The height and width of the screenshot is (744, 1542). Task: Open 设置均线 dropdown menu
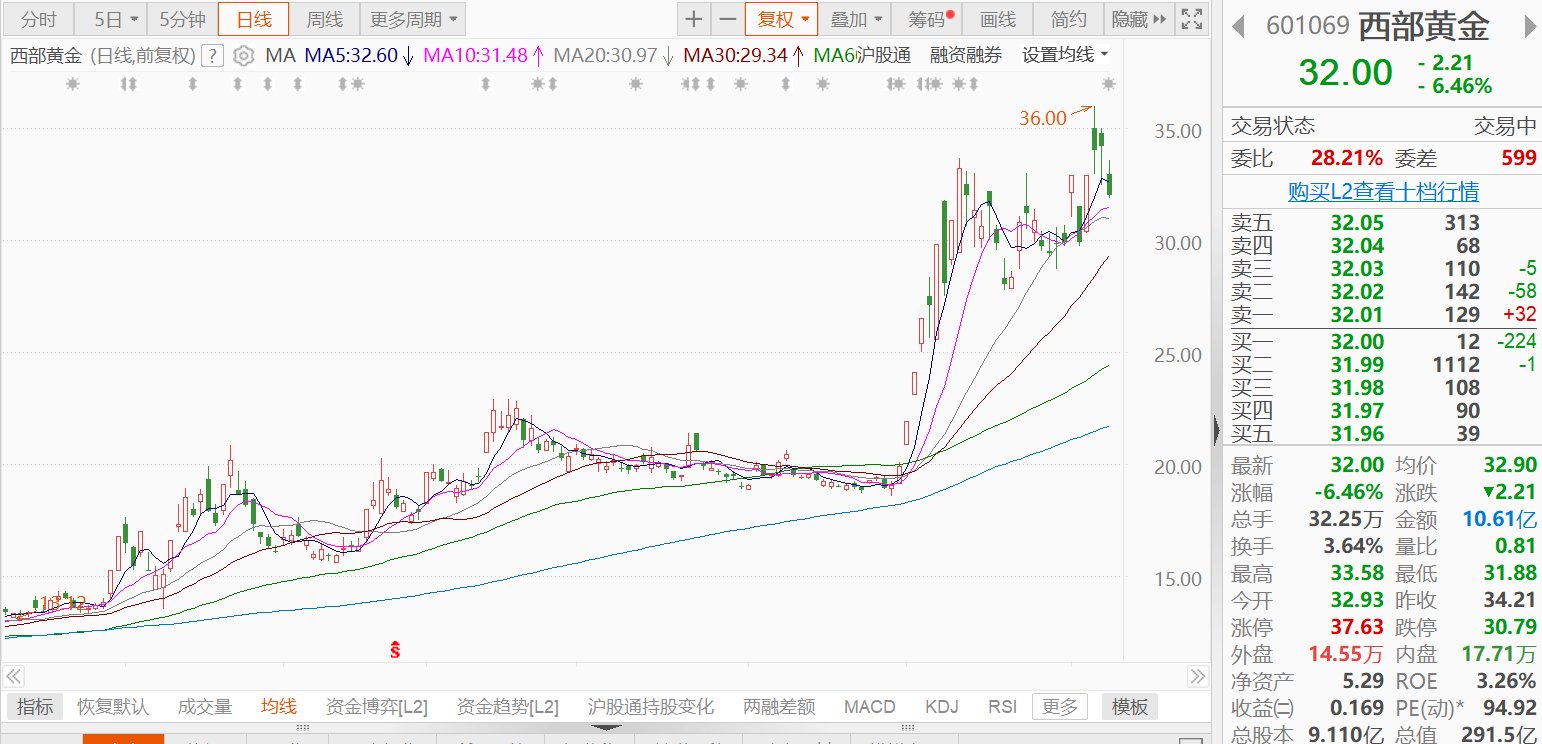click(1065, 56)
